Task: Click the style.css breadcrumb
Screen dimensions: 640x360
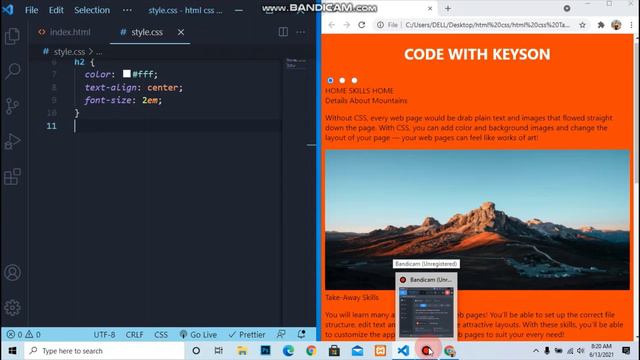Action: click(69, 52)
